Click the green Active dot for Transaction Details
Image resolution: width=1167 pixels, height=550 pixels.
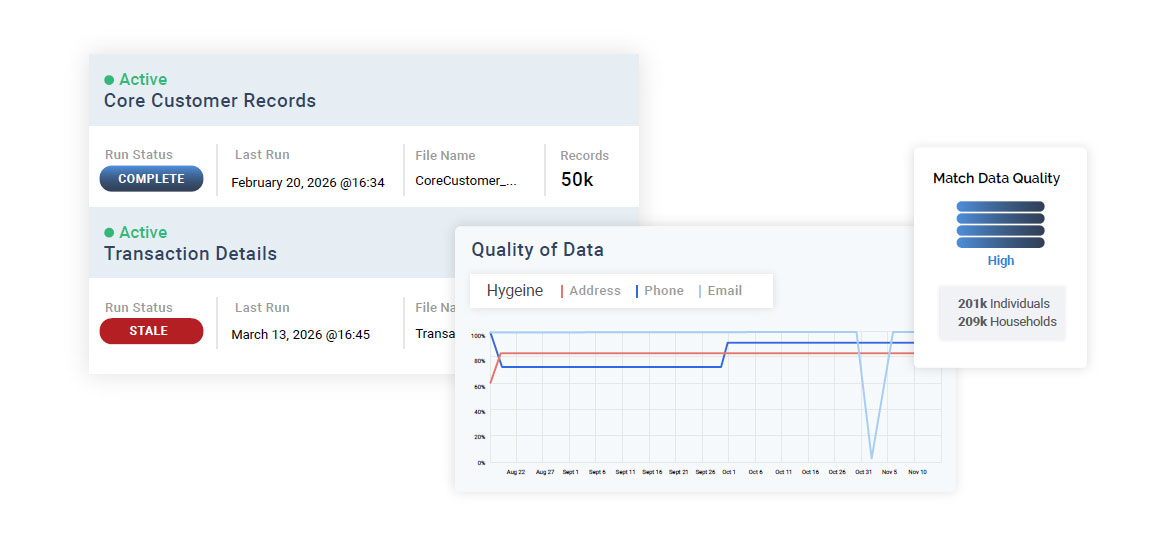(x=109, y=233)
